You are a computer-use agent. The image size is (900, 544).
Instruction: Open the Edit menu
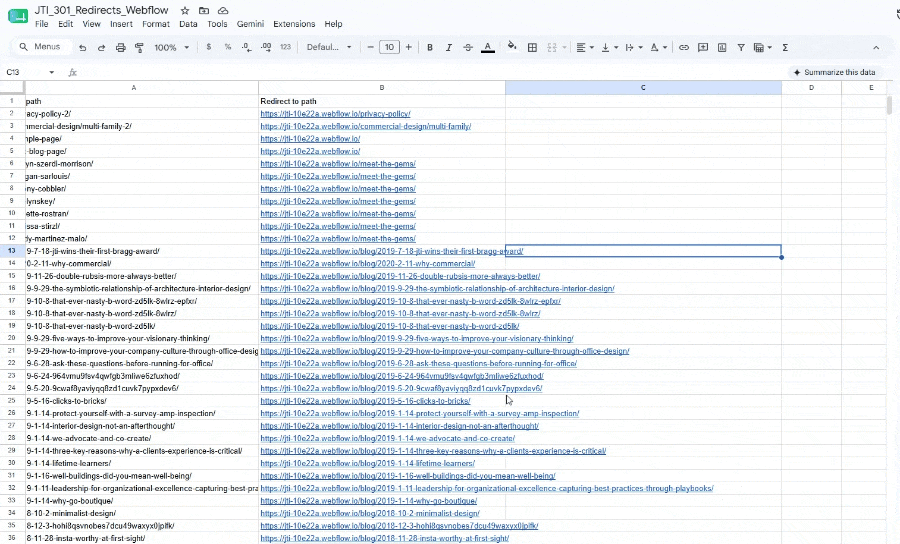(x=65, y=24)
